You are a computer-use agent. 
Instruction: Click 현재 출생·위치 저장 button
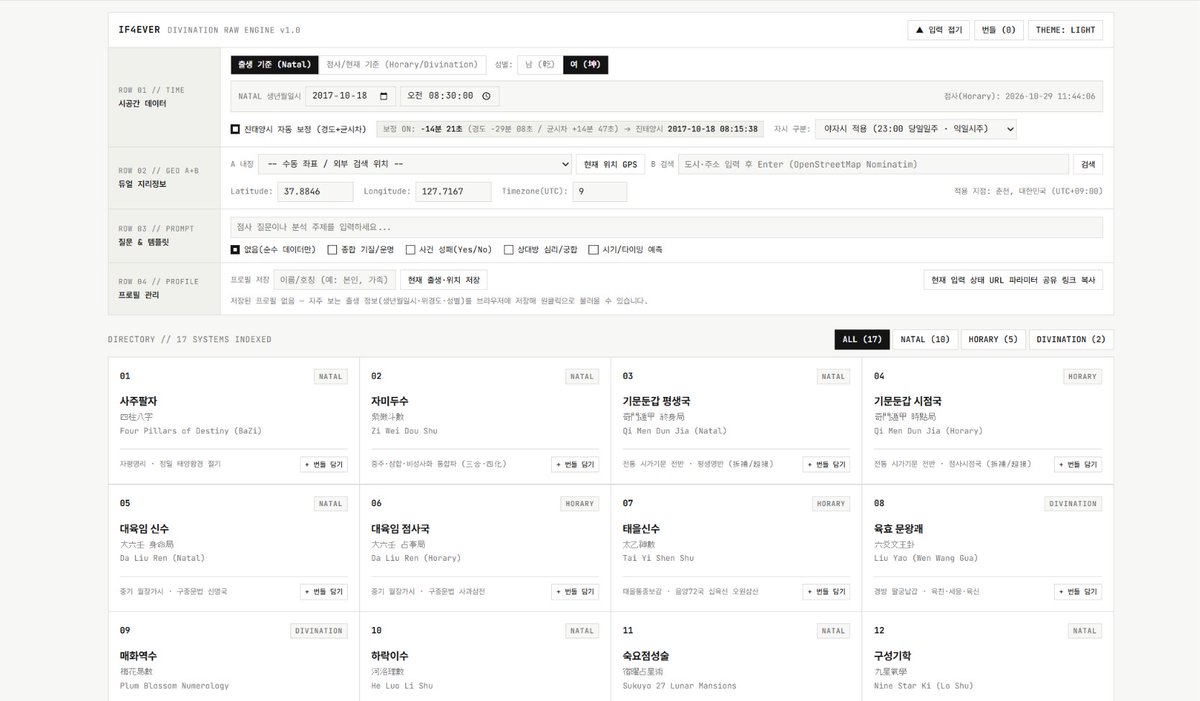(x=443, y=280)
